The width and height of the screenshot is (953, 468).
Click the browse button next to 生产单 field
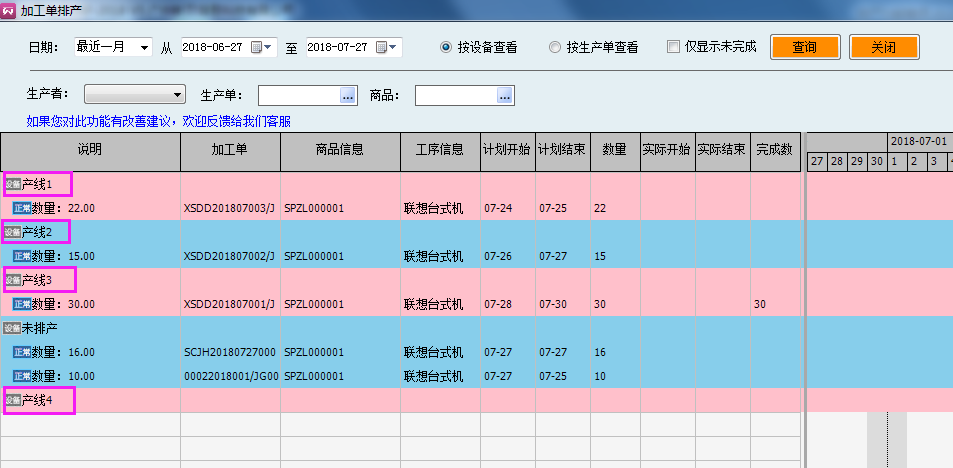(348, 95)
